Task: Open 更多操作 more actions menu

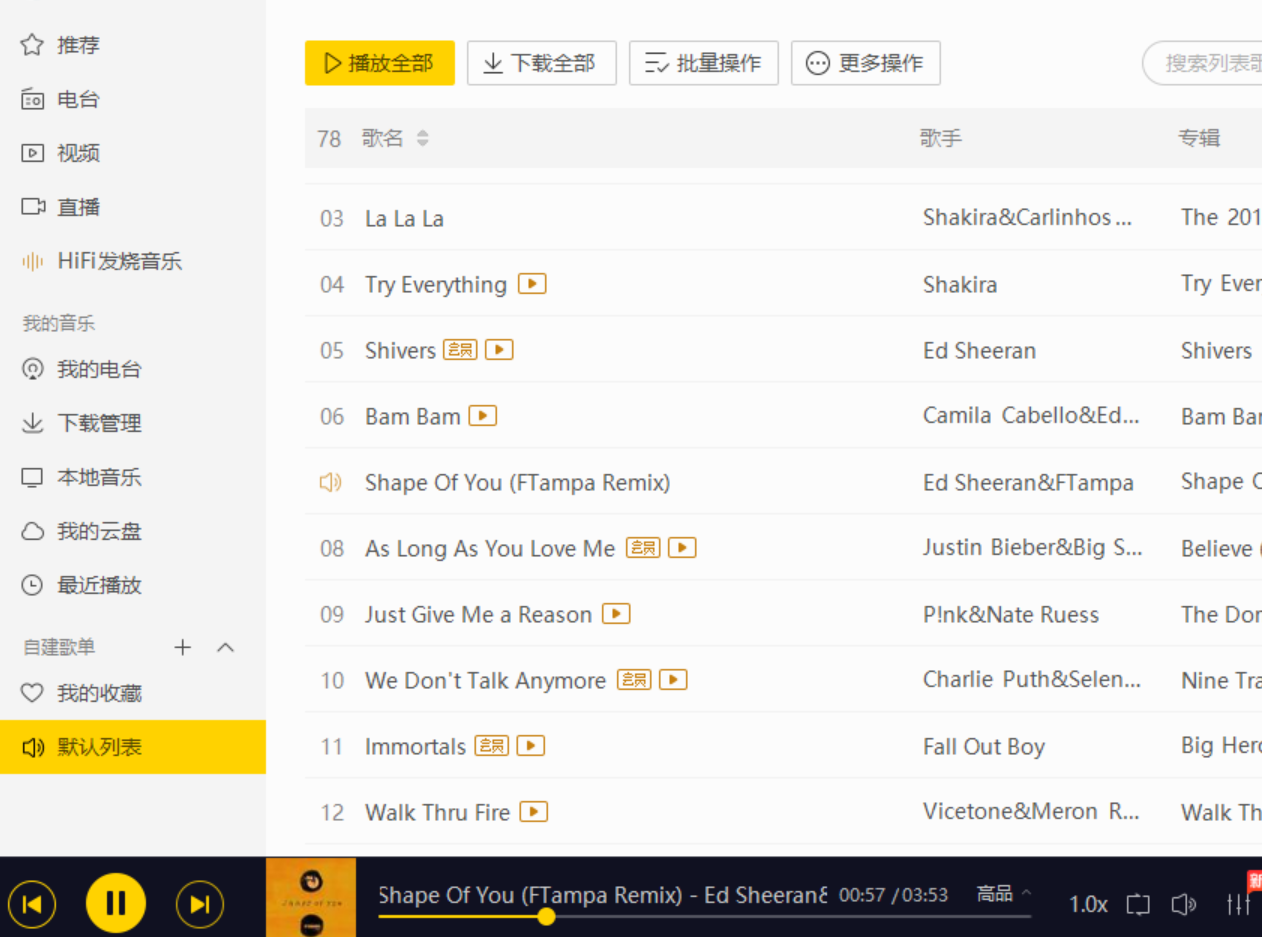Action: coord(865,63)
